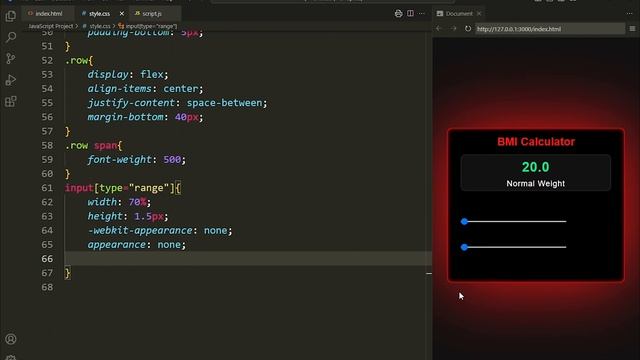The image size is (640, 360).
Task: Switch to the script.js tab
Action: point(151,13)
